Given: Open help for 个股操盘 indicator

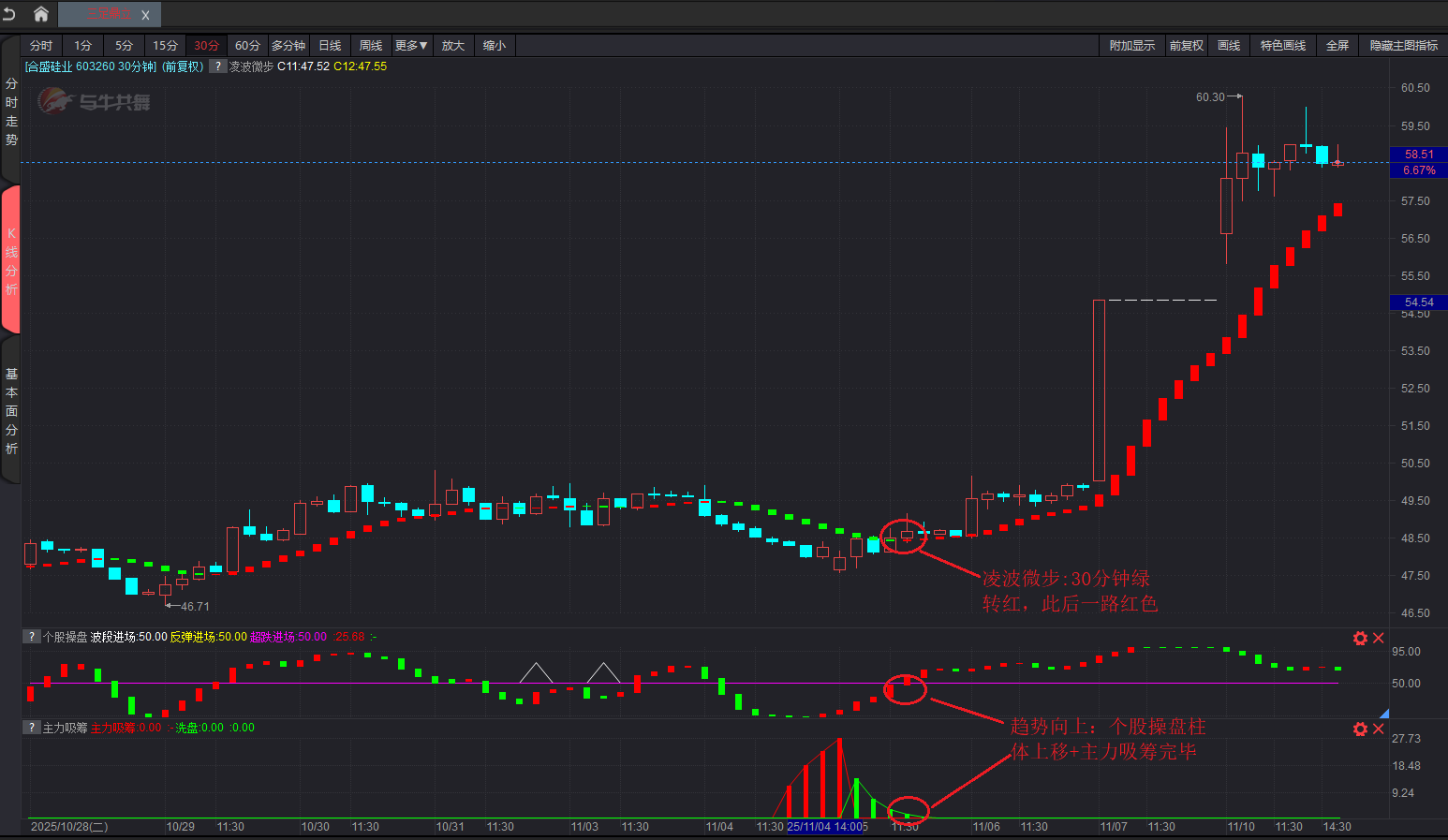Looking at the screenshot, I should 31,637.
